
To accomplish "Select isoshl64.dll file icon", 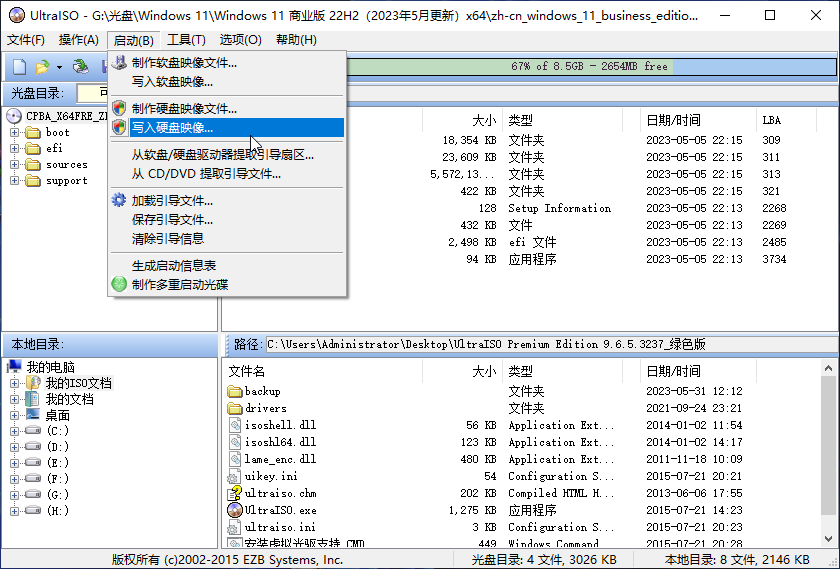I will pyautogui.click(x=235, y=443).
